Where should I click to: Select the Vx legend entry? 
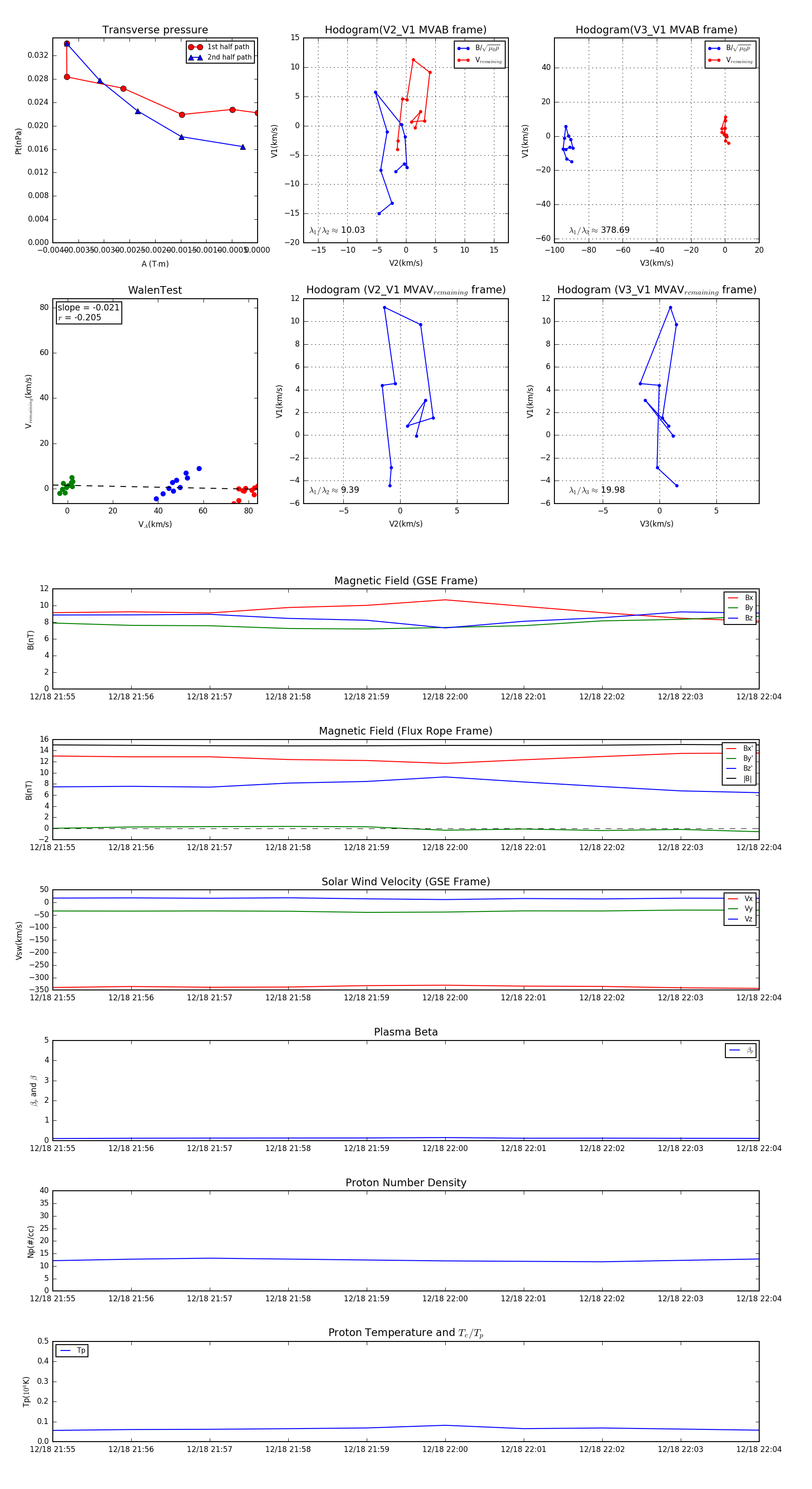pyautogui.click(x=740, y=899)
